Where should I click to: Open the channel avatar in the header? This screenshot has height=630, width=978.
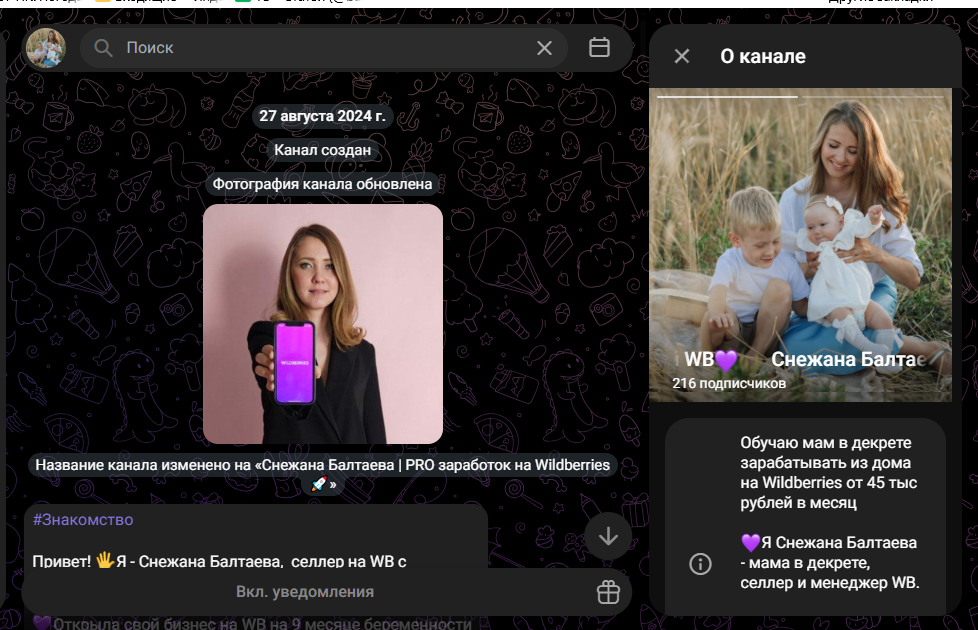pyautogui.click(x=46, y=47)
